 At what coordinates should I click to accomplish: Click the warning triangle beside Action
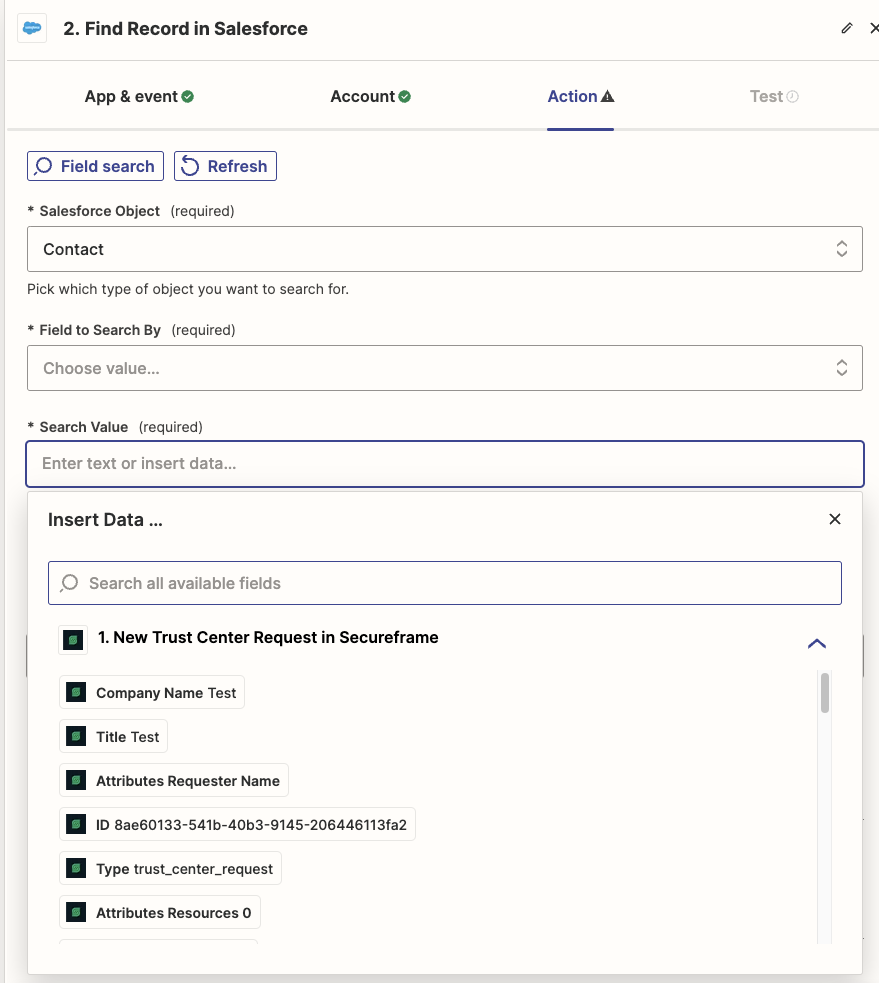coord(607,97)
